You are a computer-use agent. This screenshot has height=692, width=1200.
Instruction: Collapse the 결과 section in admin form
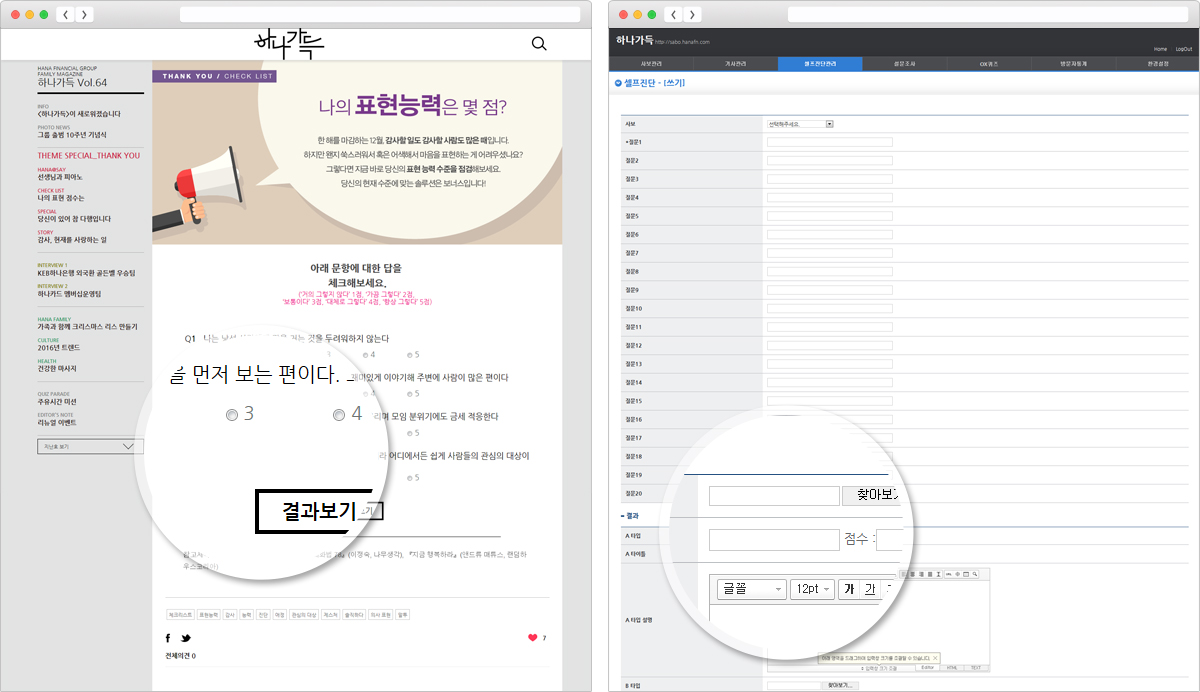[x=623, y=515]
